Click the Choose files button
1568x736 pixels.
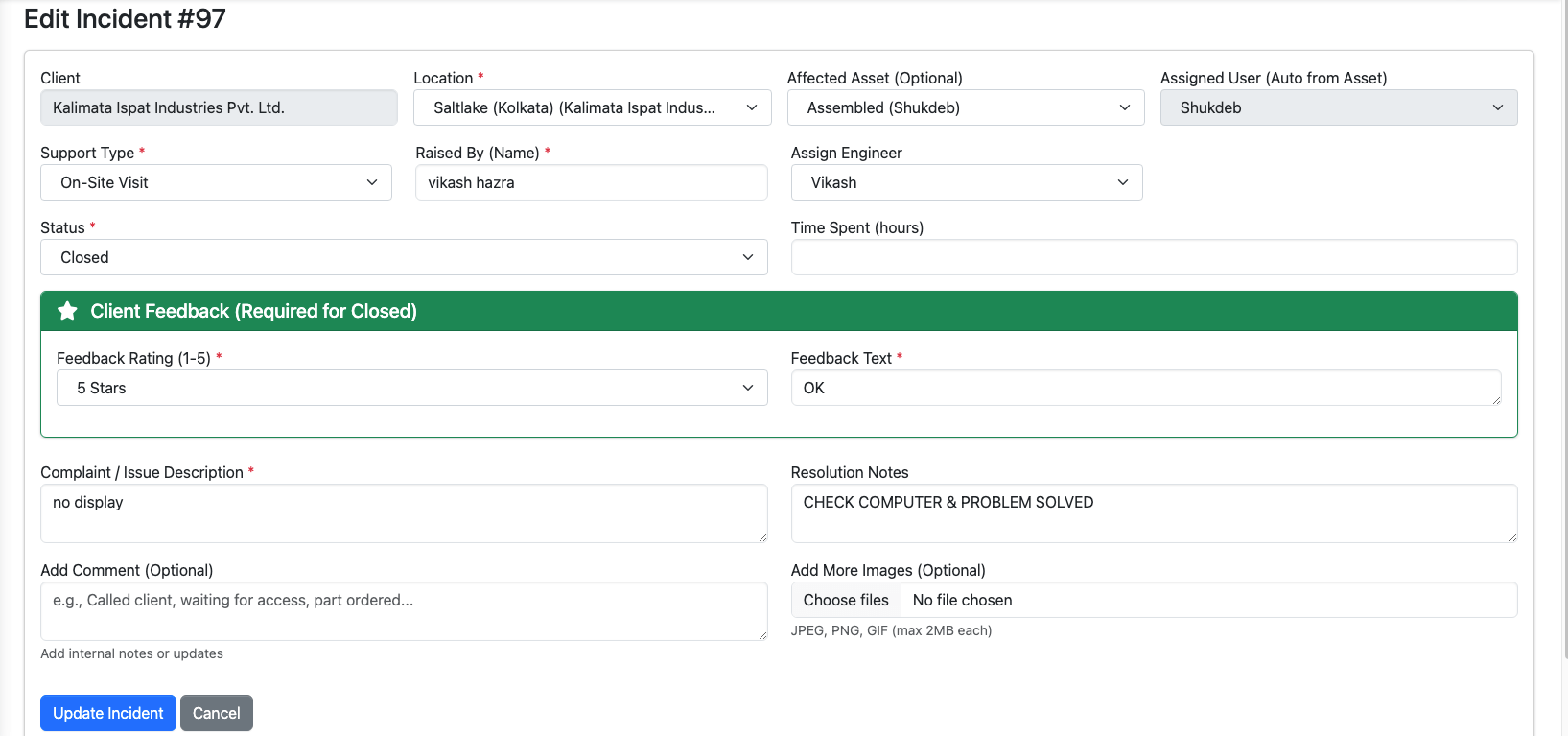[x=846, y=600]
